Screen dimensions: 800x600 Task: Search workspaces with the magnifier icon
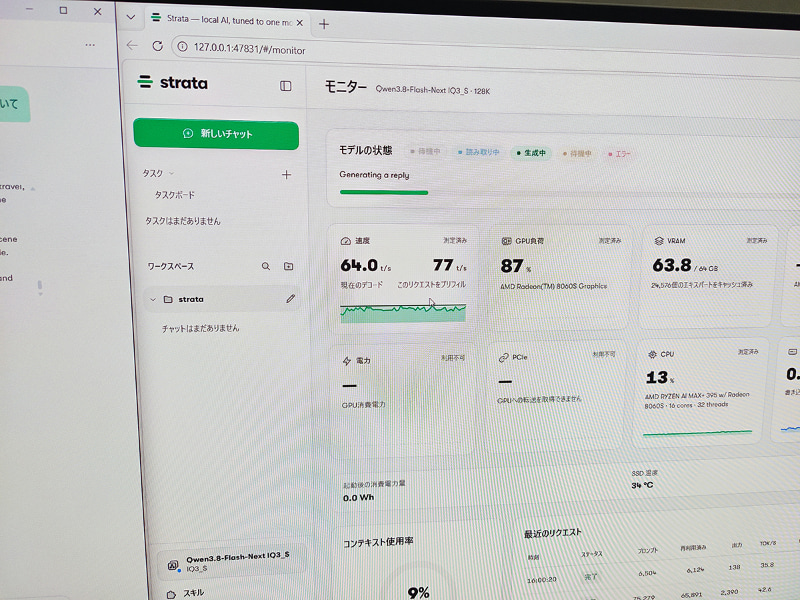tap(266, 266)
